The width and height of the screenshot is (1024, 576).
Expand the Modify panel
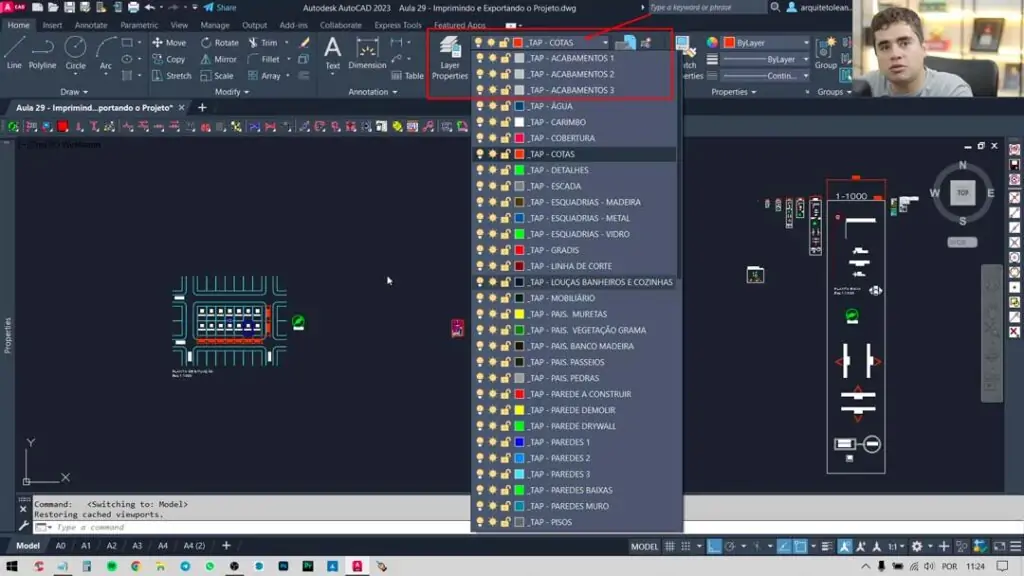coord(232,92)
